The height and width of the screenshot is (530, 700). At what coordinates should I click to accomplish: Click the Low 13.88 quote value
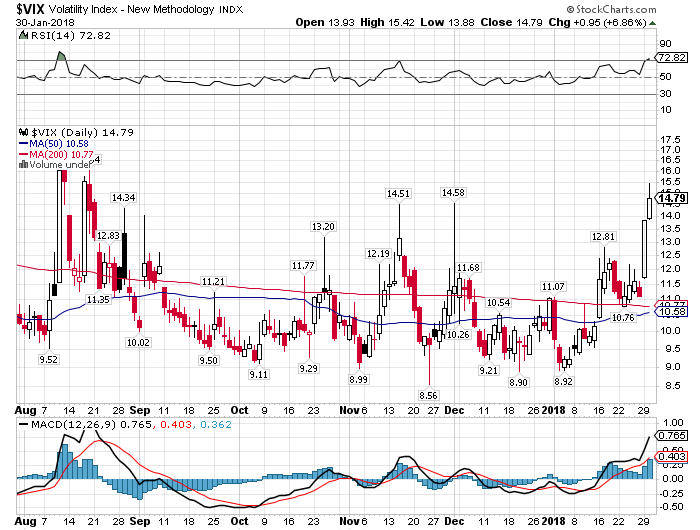(x=447, y=22)
